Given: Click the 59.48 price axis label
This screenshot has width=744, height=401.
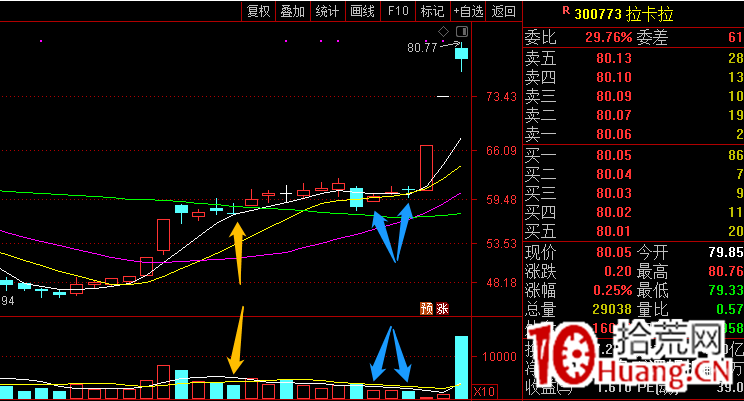Looking at the screenshot, I should 501,200.
